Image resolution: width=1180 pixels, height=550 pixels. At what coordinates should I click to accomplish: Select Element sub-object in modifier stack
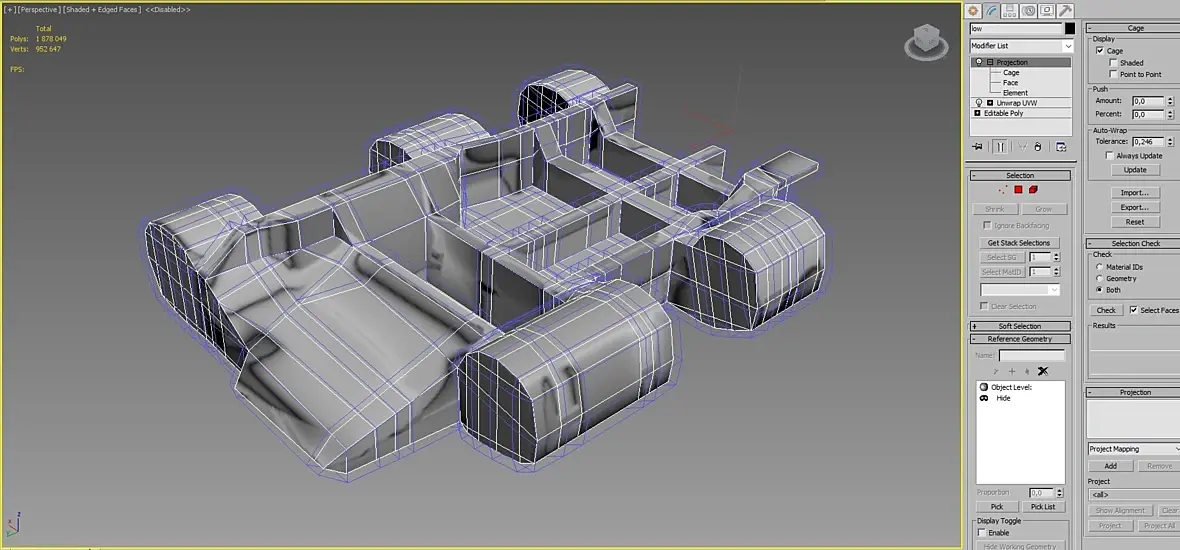coord(1015,93)
